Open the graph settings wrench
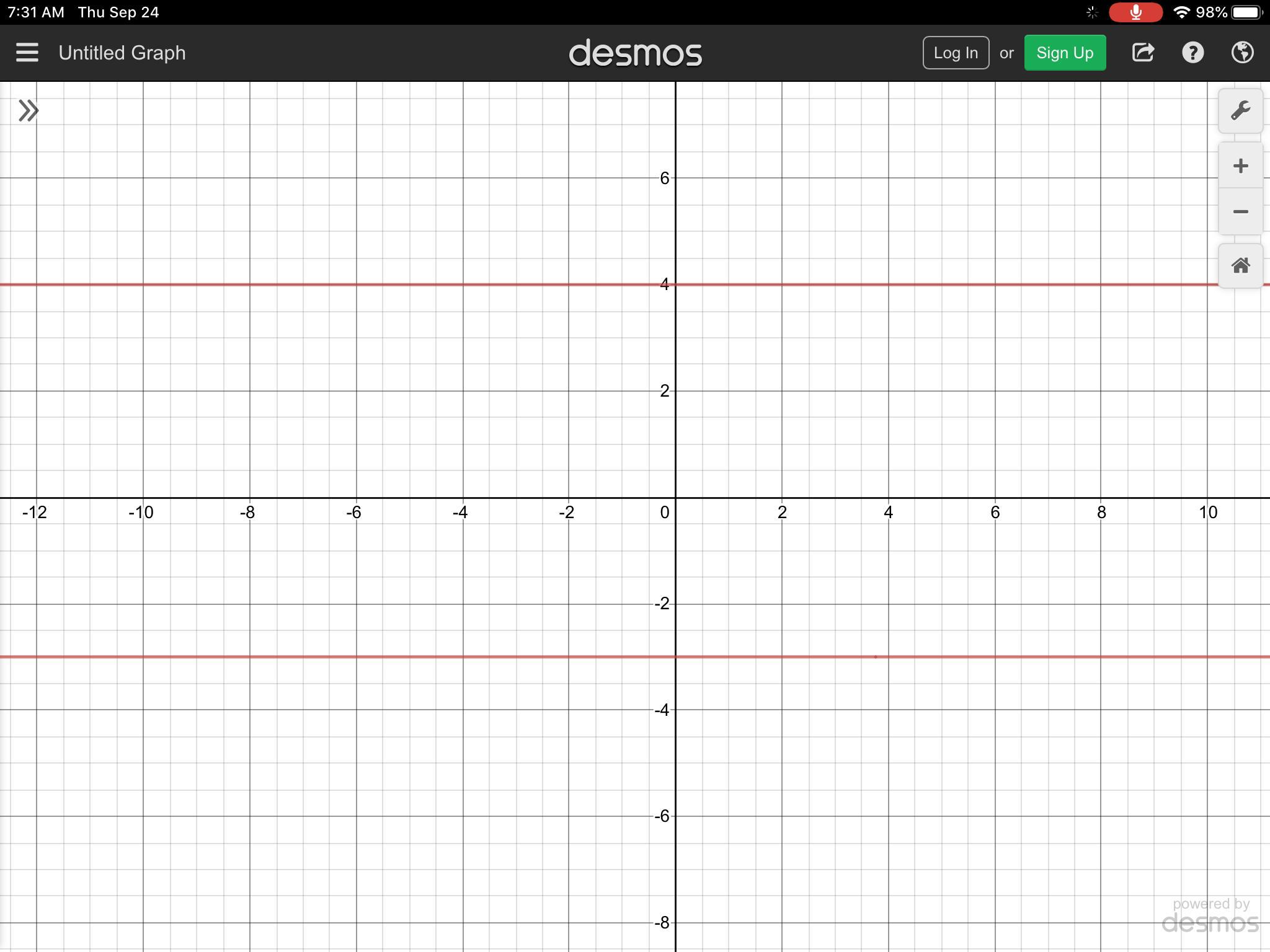 click(x=1240, y=111)
